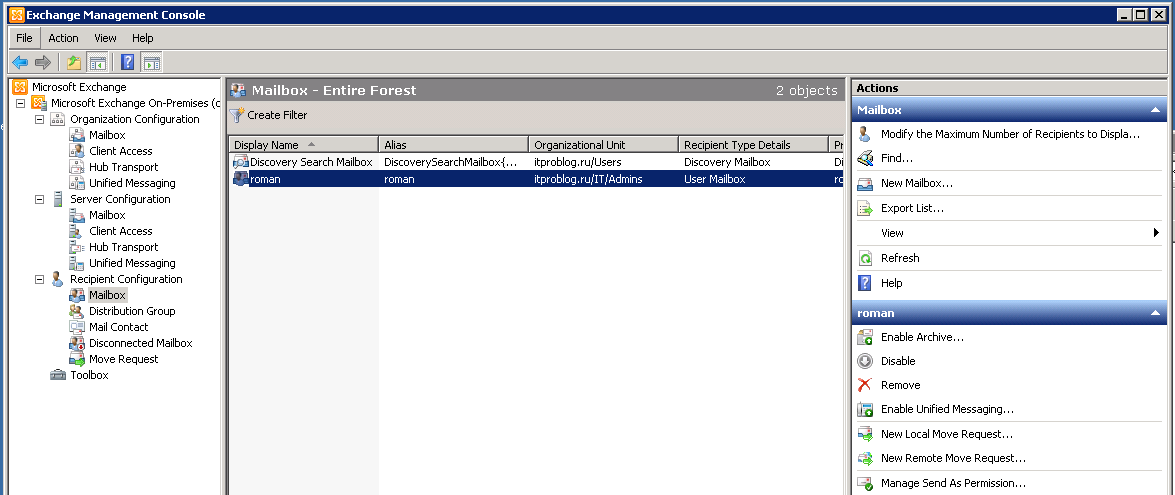Open the Action menu
Screen dimensions: 1175x495
click(63, 38)
